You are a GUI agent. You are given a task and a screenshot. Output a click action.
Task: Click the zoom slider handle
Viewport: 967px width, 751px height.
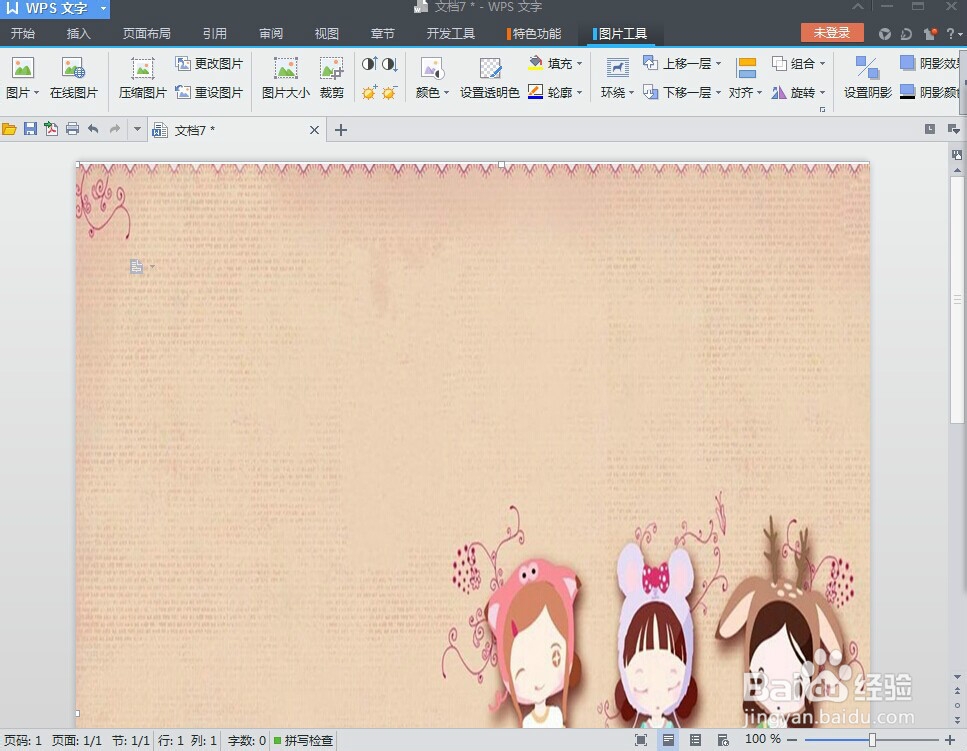tap(872, 740)
